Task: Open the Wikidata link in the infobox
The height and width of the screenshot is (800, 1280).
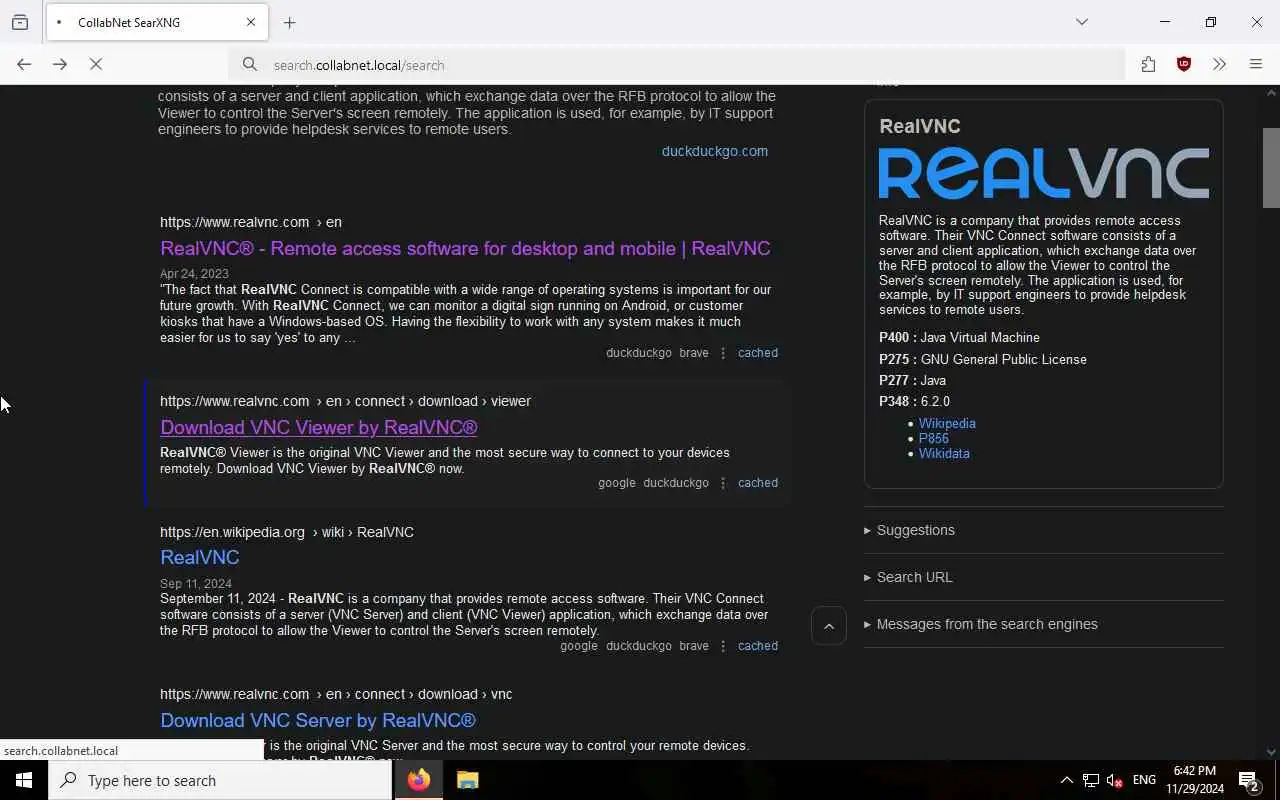Action: [x=944, y=453]
